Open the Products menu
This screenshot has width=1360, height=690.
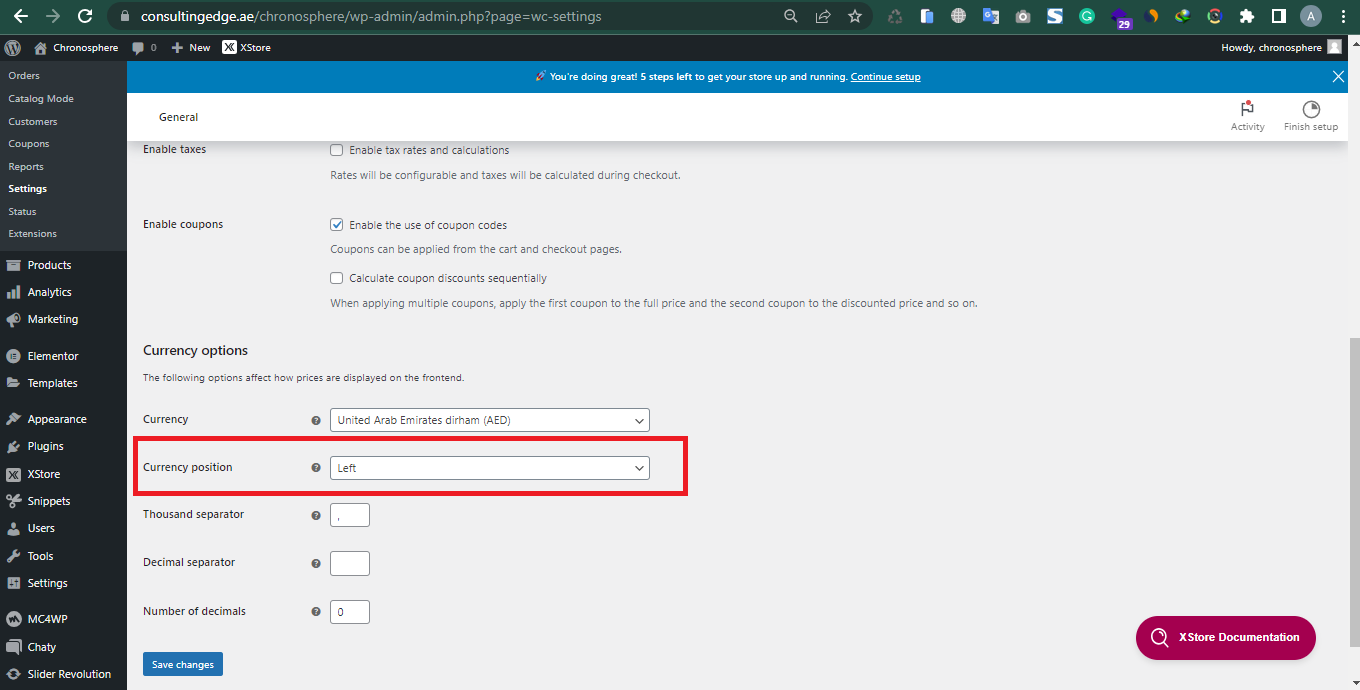pyautogui.click(x=49, y=265)
